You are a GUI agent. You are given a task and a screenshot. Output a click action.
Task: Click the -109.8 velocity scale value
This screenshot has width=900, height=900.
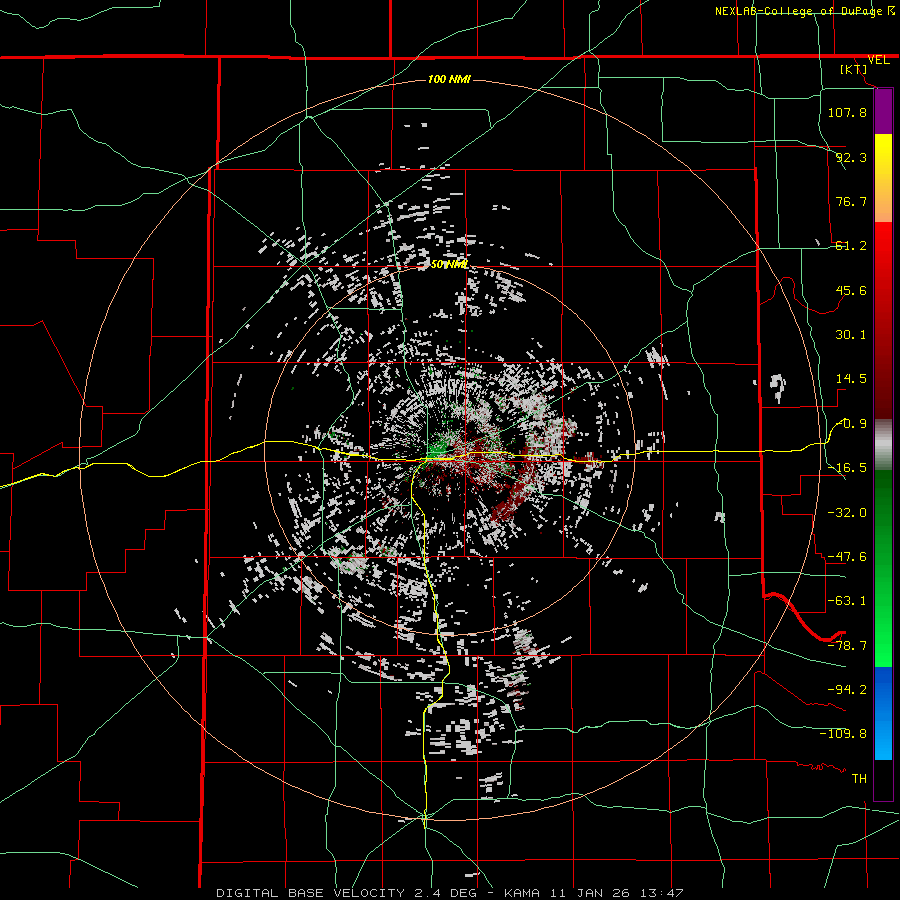point(843,734)
